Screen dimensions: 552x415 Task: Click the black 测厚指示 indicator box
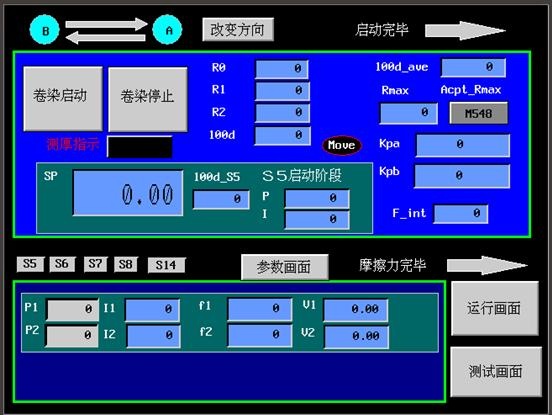point(140,147)
